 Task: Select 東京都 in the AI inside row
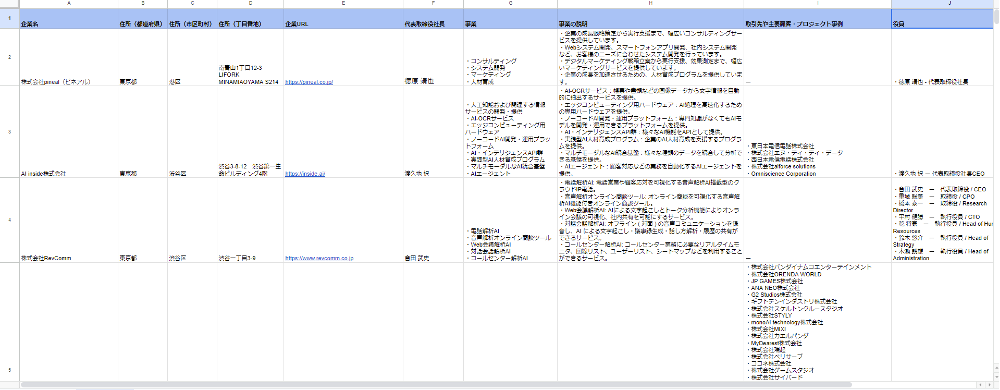click(x=143, y=132)
